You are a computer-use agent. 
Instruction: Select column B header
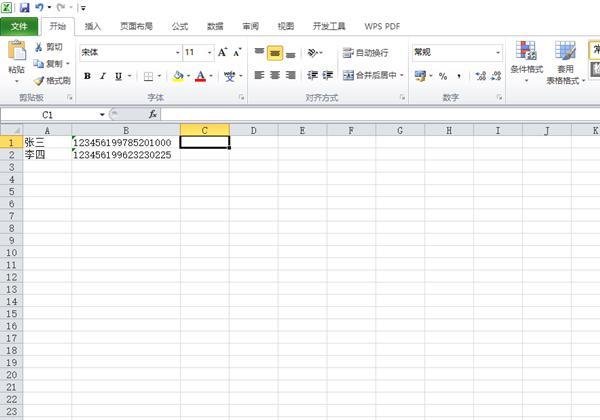(x=126, y=130)
